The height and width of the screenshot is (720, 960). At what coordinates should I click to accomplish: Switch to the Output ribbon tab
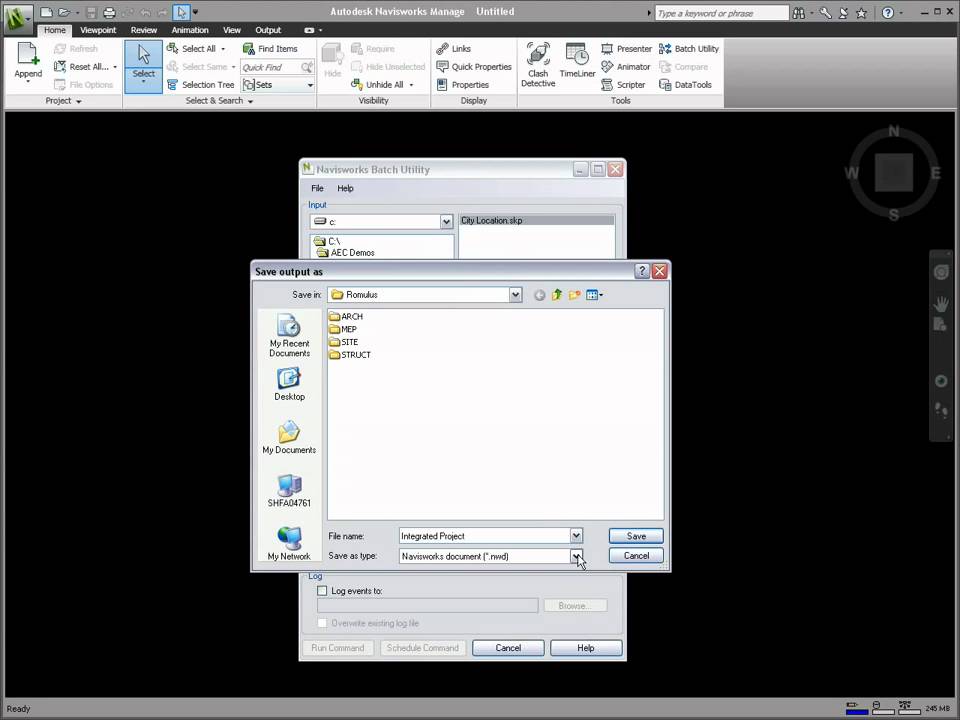click(268, 30)
